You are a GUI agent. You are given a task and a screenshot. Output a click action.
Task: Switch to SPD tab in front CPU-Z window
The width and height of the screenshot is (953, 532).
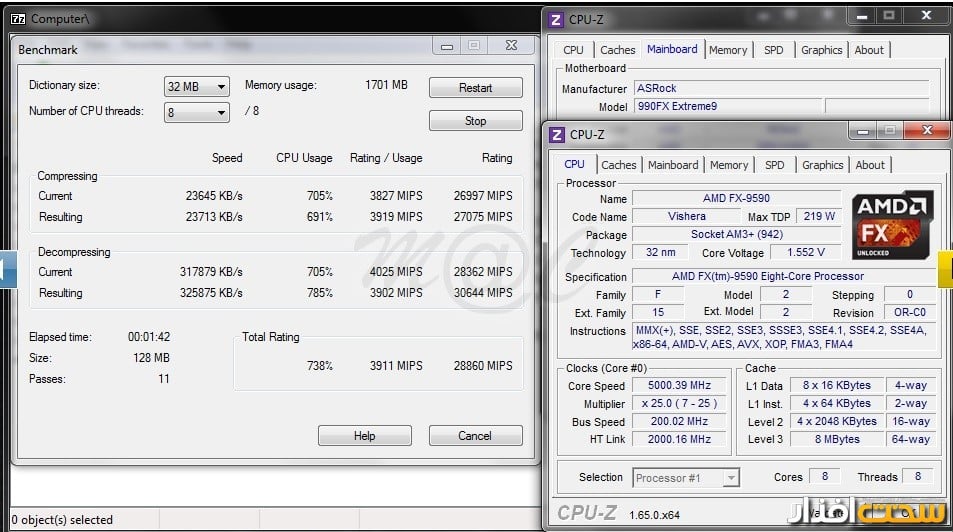774,165
